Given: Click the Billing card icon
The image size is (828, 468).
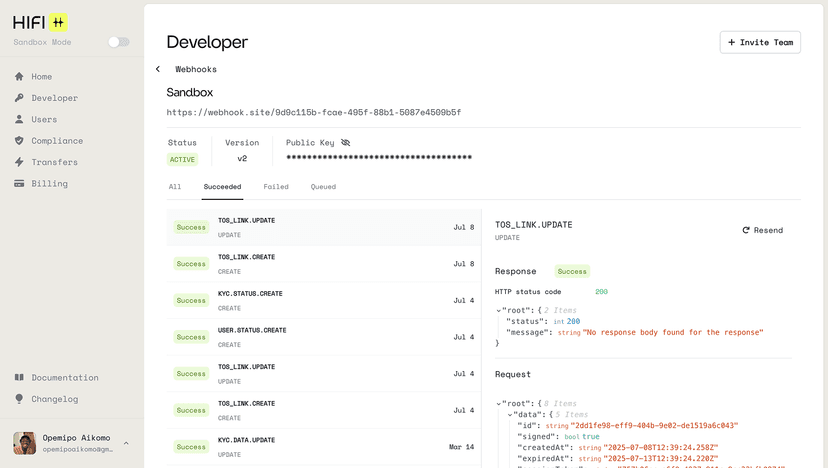Looking at the screenshot, I should [19, 183].
